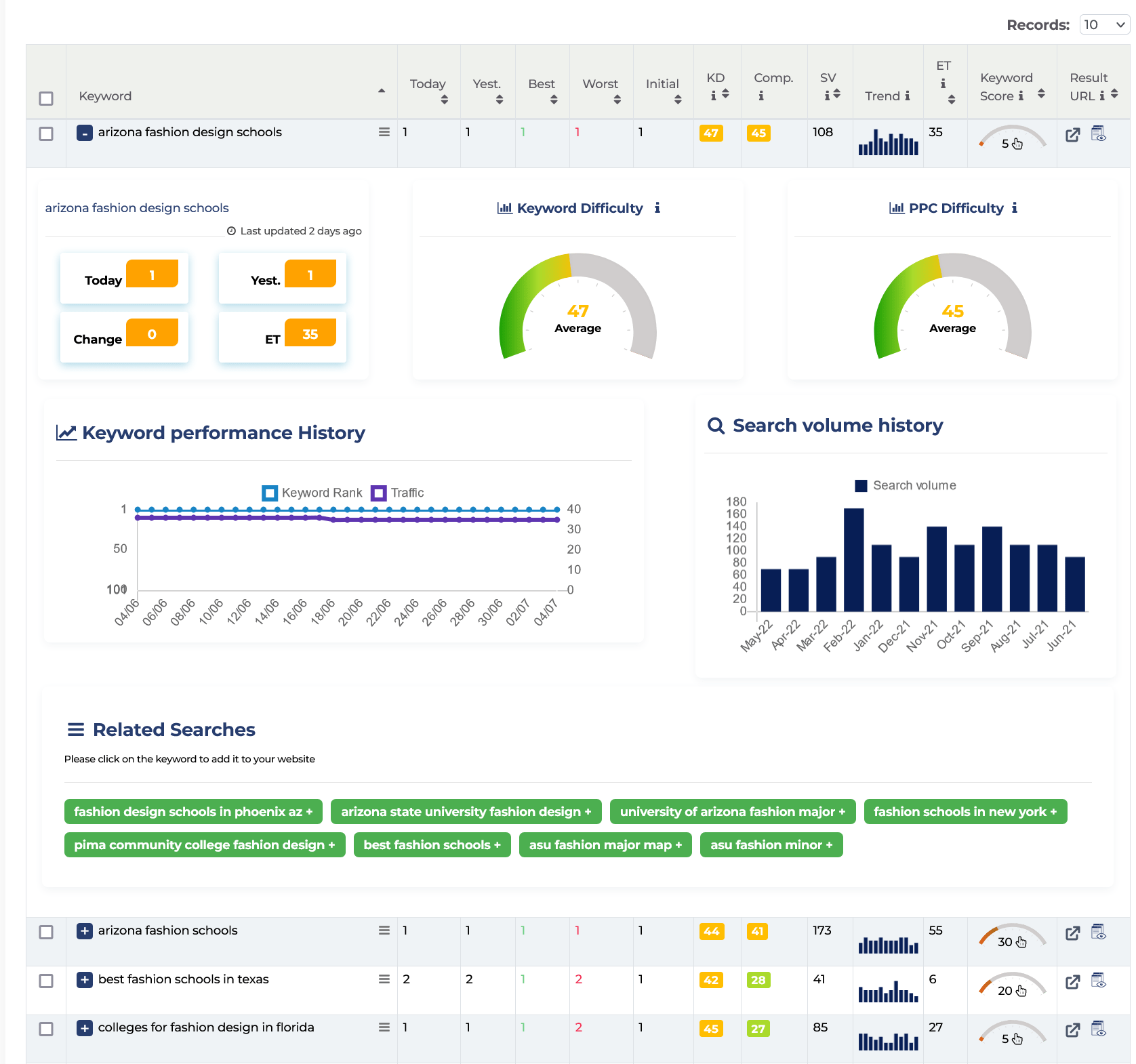1136x1064 pixels.
Task: Toggle Traffic series in chart legend
Action: (x=398, y=493)
